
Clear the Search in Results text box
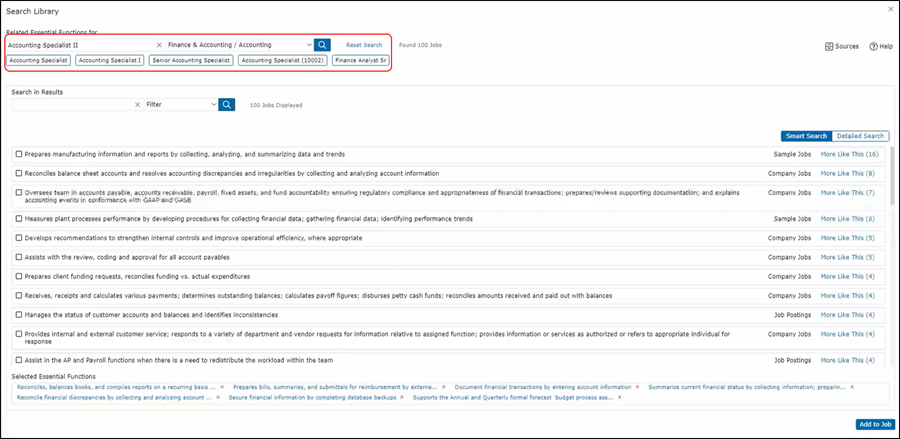click(137, 104)
